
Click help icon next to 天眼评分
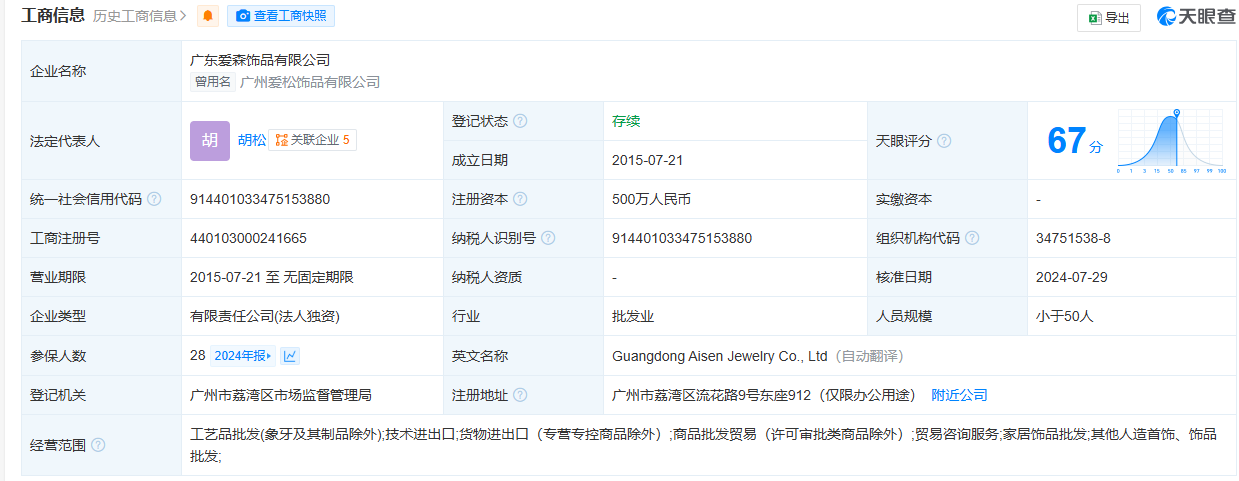pos(944,141)
